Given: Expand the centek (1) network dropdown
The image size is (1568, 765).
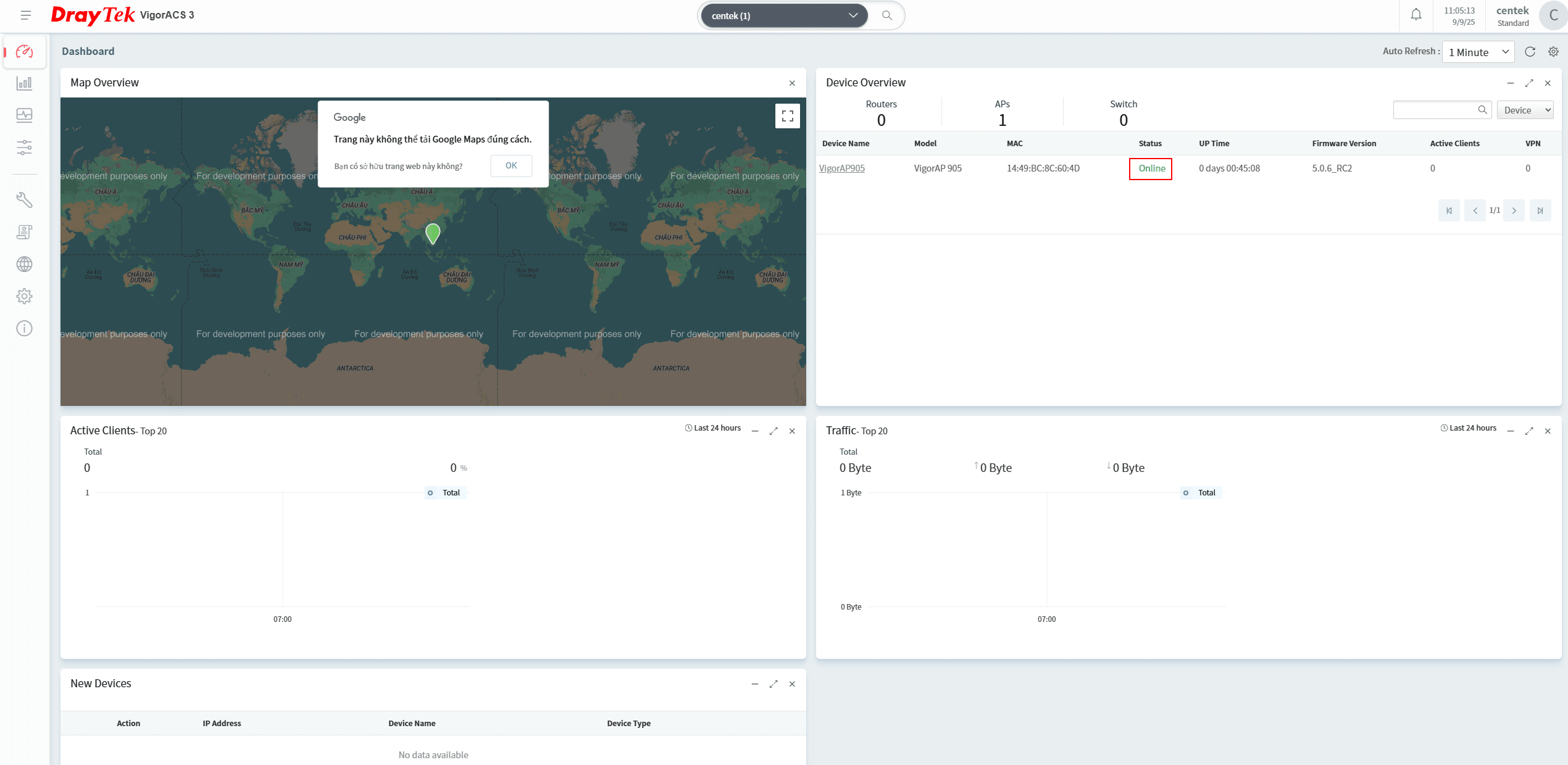Looking at the screenshot, I should click(784, 15).
